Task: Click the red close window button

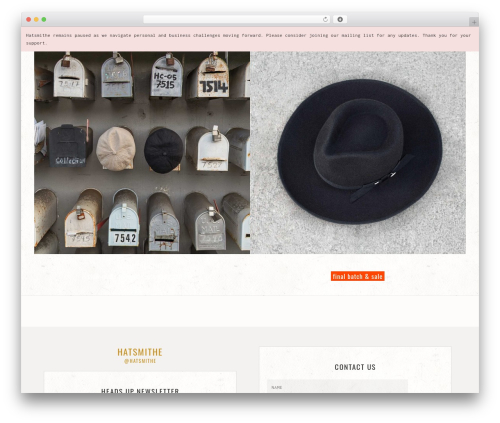Action: click(x=29, y=20)
